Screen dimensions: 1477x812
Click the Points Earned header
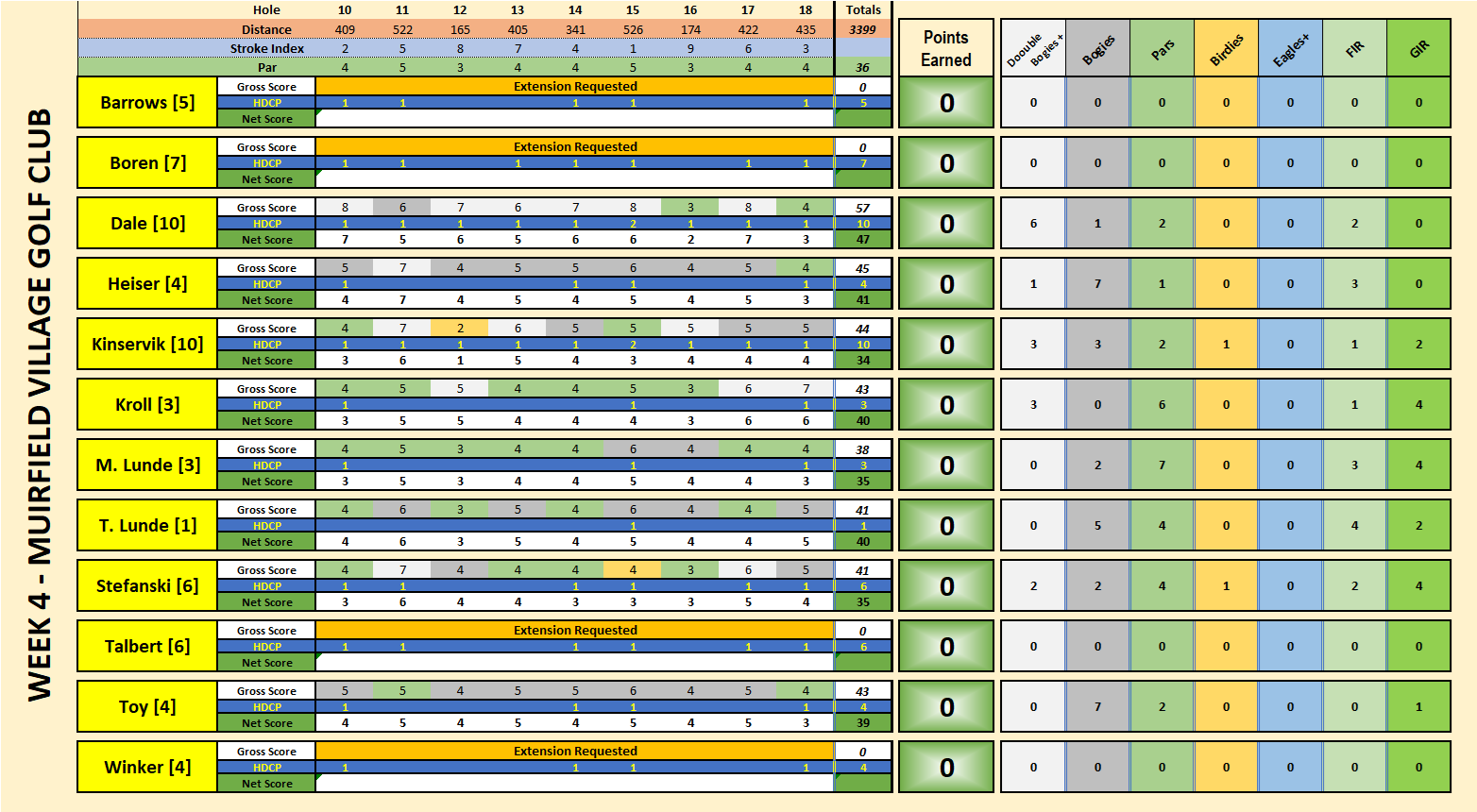(945, 48)
